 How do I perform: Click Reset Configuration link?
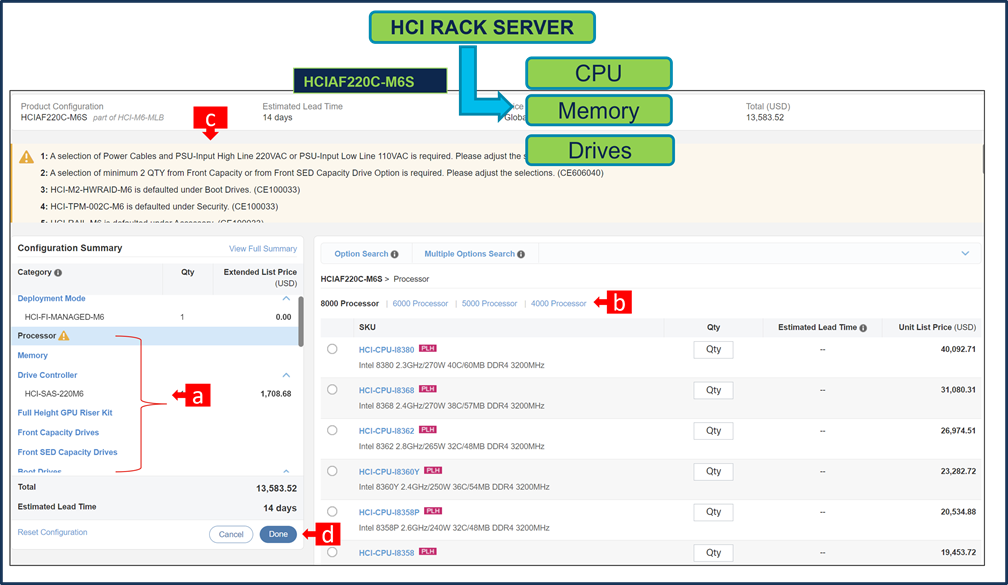tap(52, 532)
